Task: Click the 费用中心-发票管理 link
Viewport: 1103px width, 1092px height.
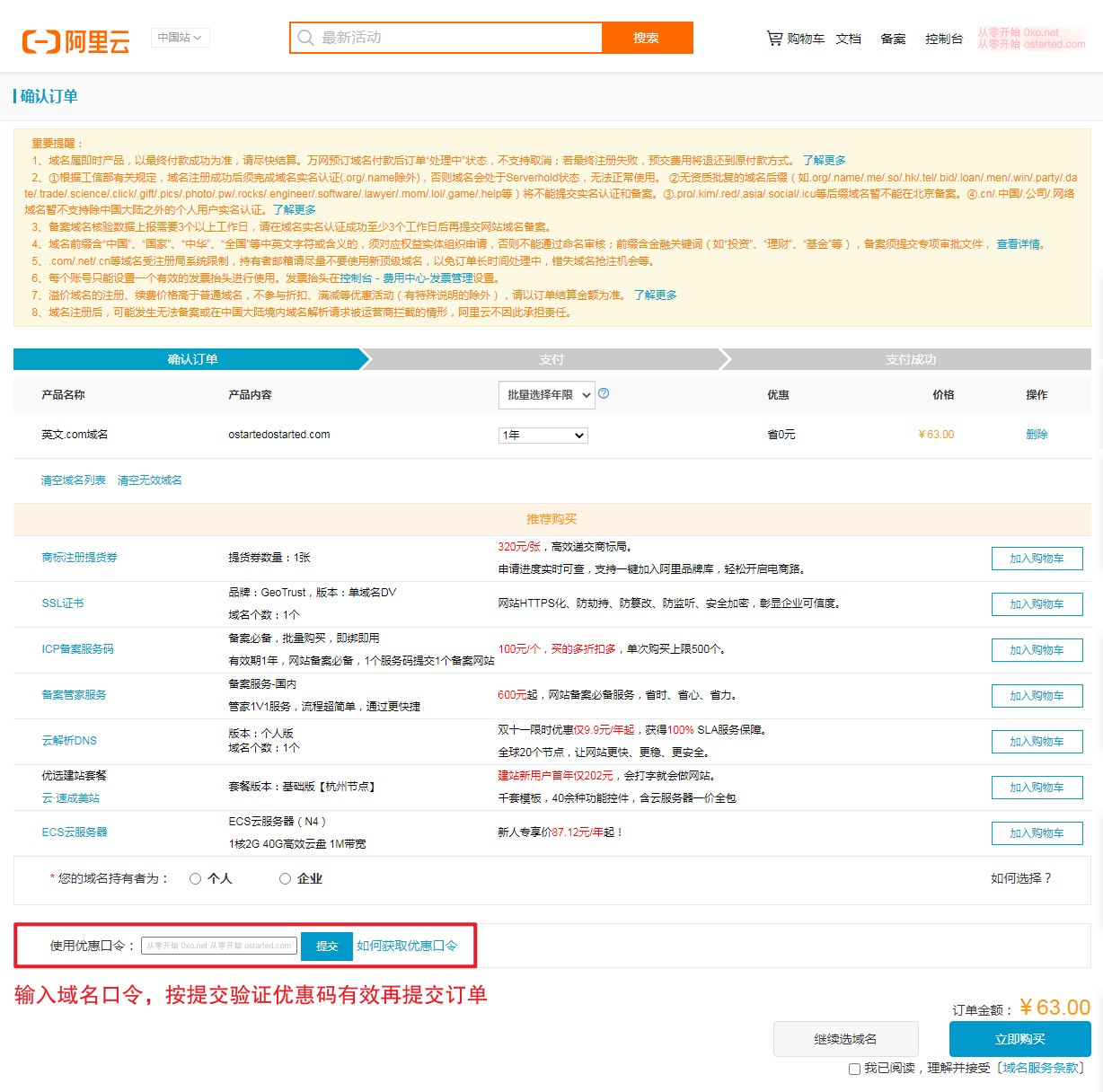Action: coord(428,278)
